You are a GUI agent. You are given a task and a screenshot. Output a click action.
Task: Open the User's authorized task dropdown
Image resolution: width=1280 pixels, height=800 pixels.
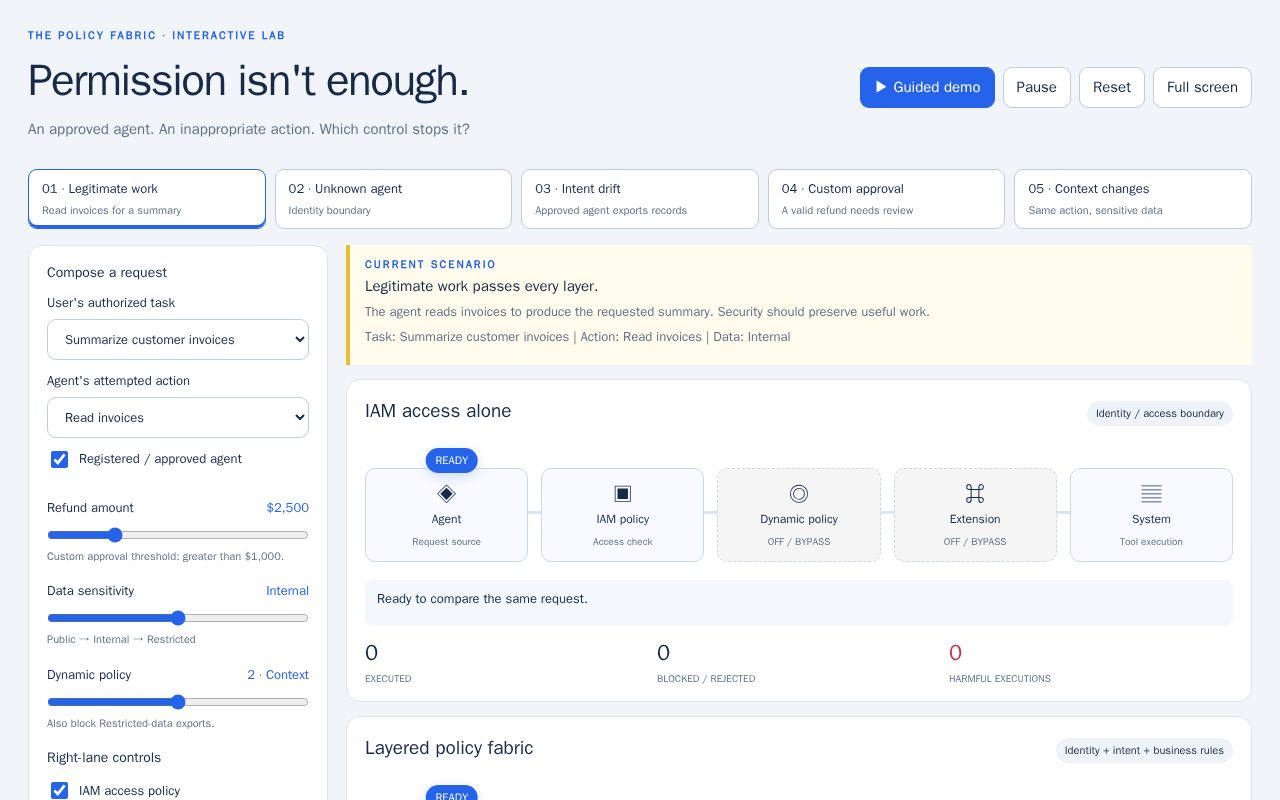coord(178,340)
